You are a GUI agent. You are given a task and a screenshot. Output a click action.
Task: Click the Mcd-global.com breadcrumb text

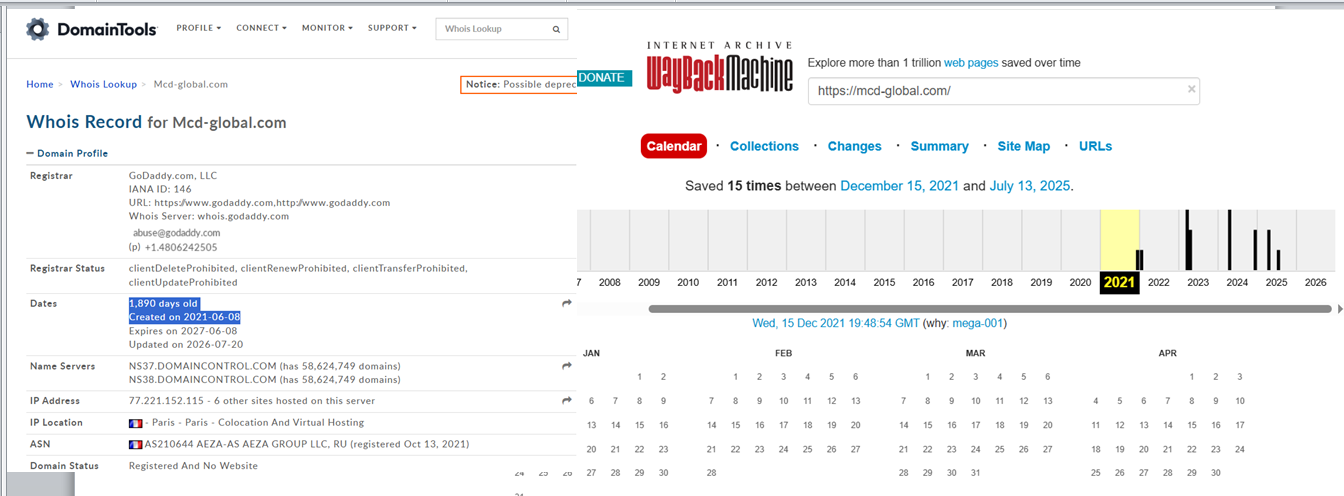[x=190, y=84]
